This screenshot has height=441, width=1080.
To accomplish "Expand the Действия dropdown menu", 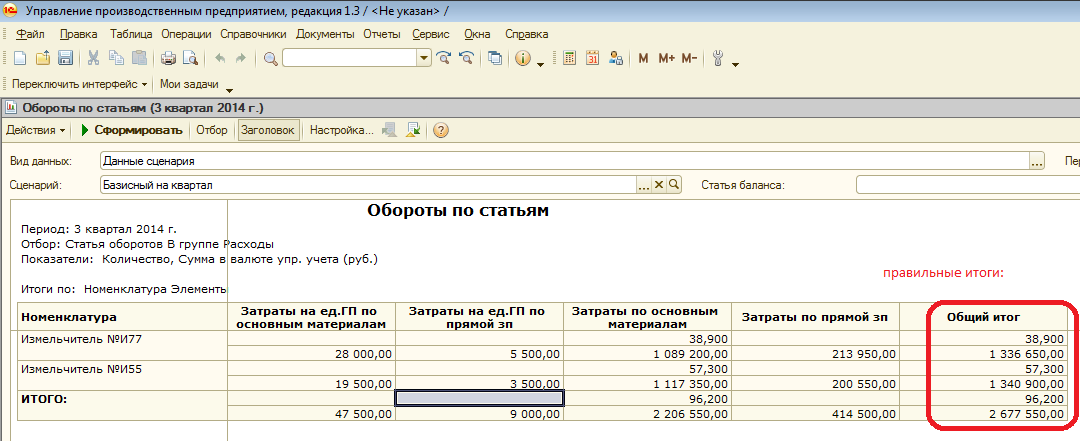I will click(36, 130).
